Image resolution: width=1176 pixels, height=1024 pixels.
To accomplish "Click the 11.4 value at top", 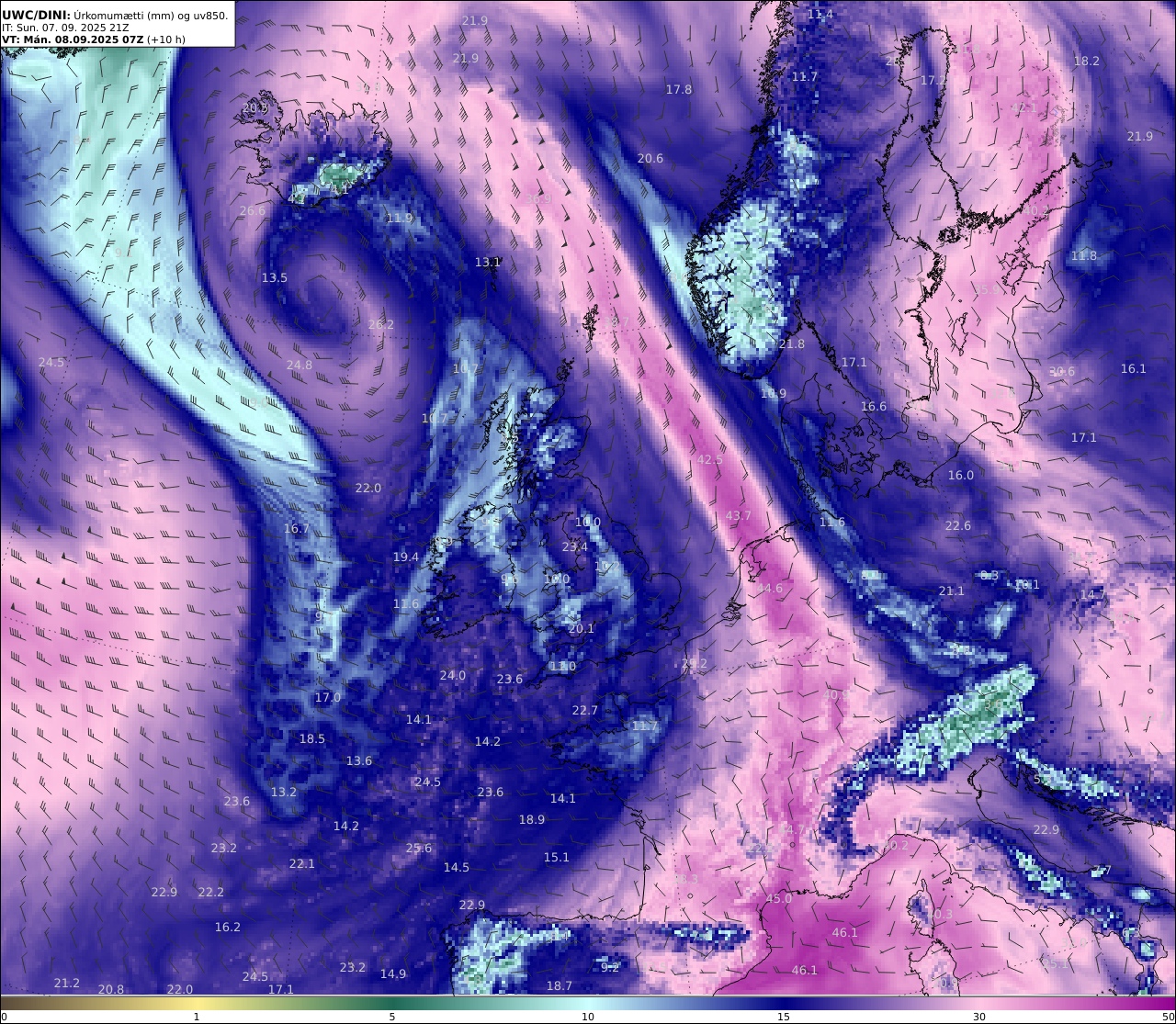I will click(820, 14).
